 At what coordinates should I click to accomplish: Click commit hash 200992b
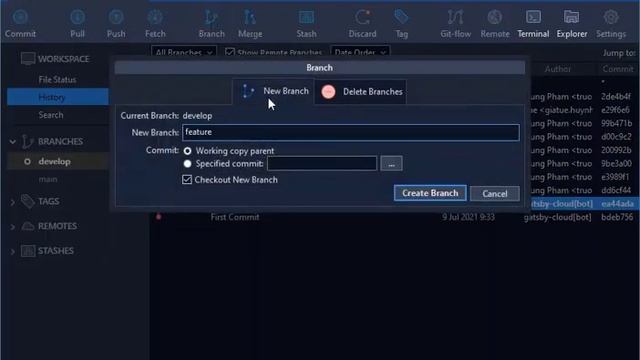[x=616, y=150]
